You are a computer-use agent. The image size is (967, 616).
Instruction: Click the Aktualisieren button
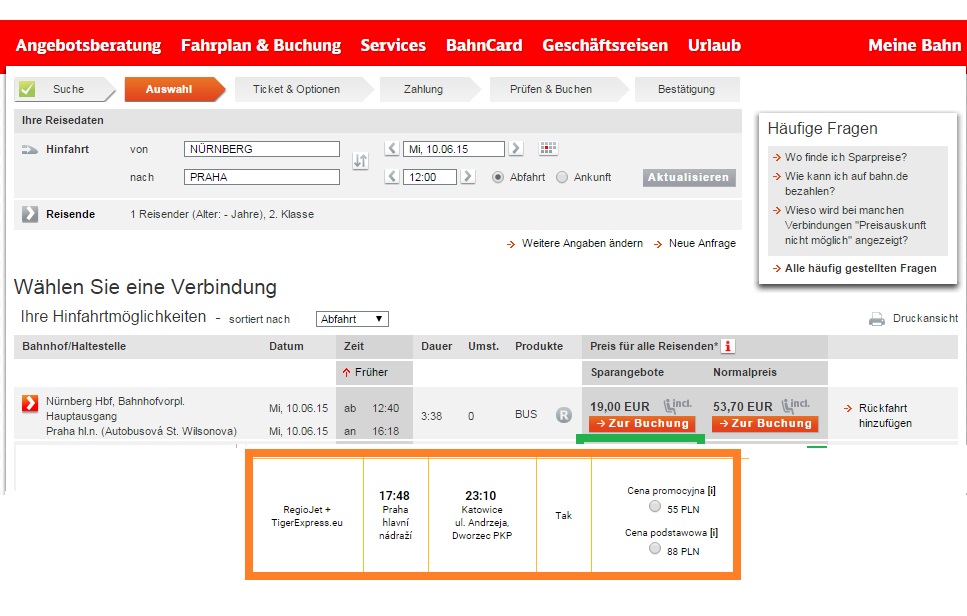688,178
